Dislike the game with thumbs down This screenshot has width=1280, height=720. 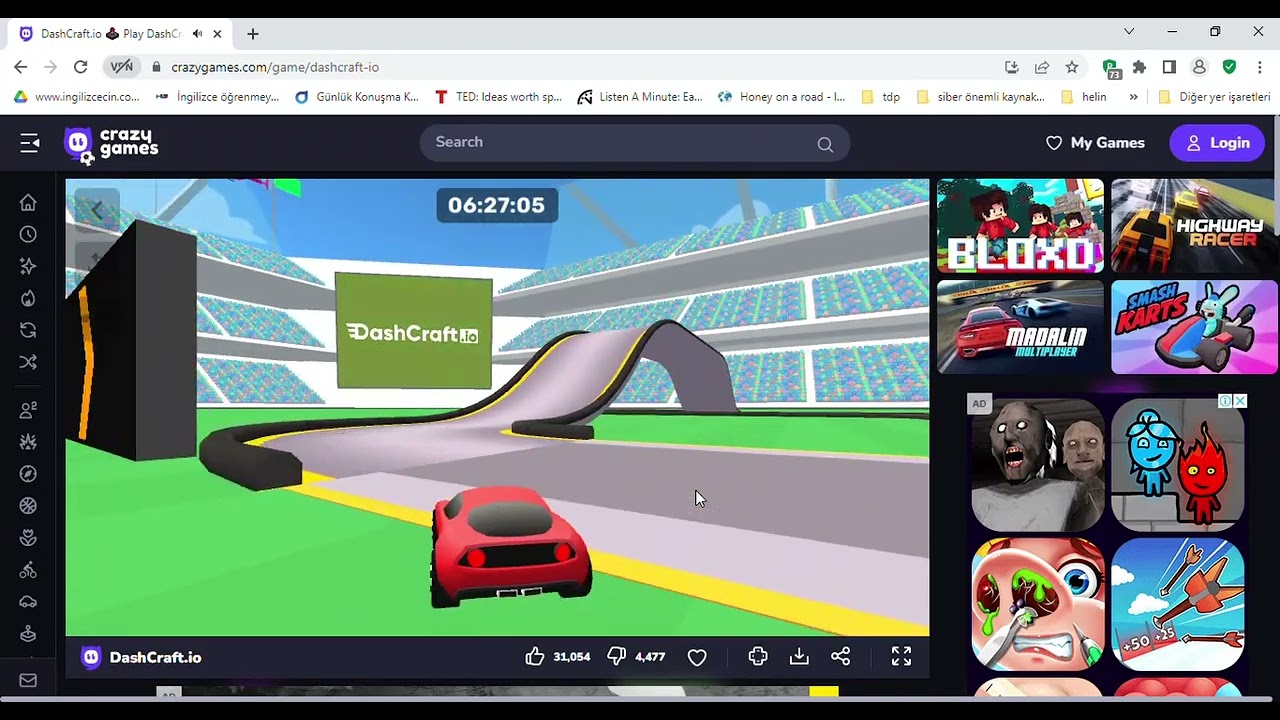617,656
